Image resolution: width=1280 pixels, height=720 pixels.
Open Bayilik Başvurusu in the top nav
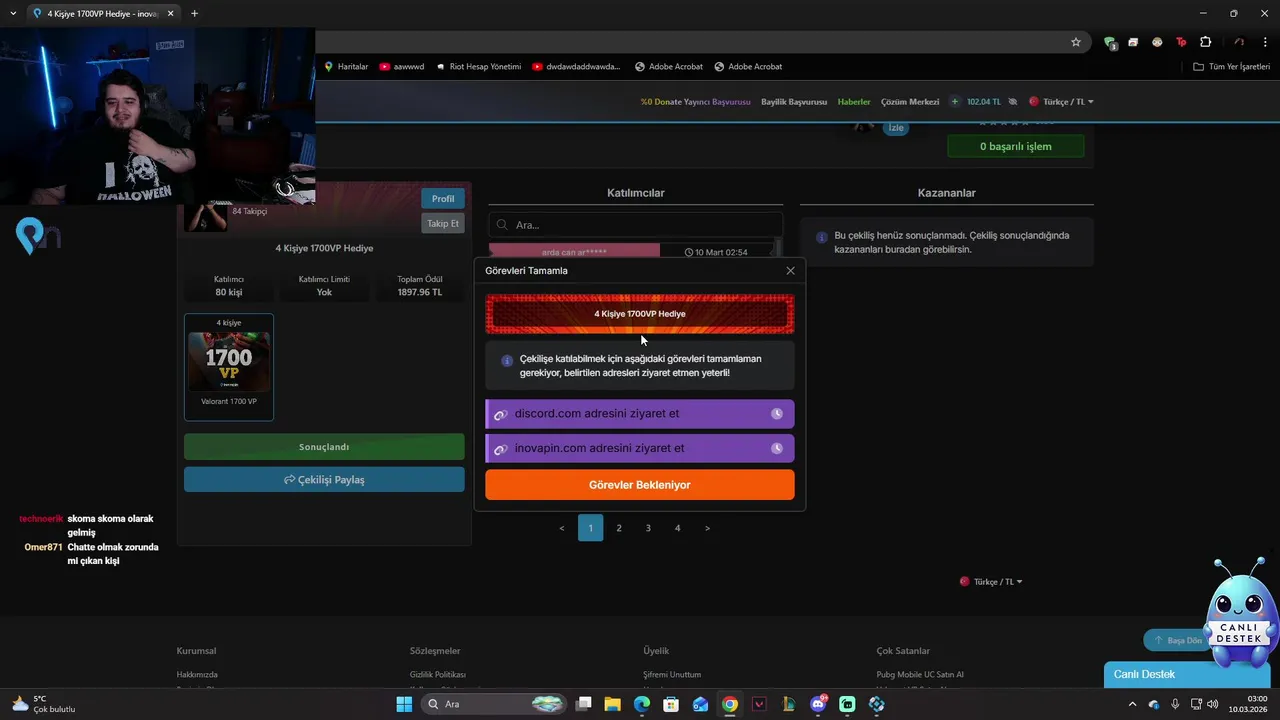point(794,102)
